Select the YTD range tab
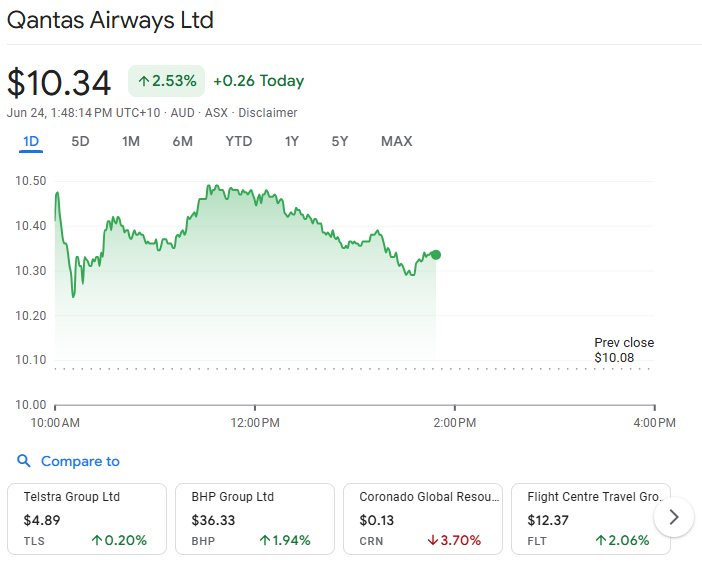This screenshot has height=570, width=702. click(239, 141)
